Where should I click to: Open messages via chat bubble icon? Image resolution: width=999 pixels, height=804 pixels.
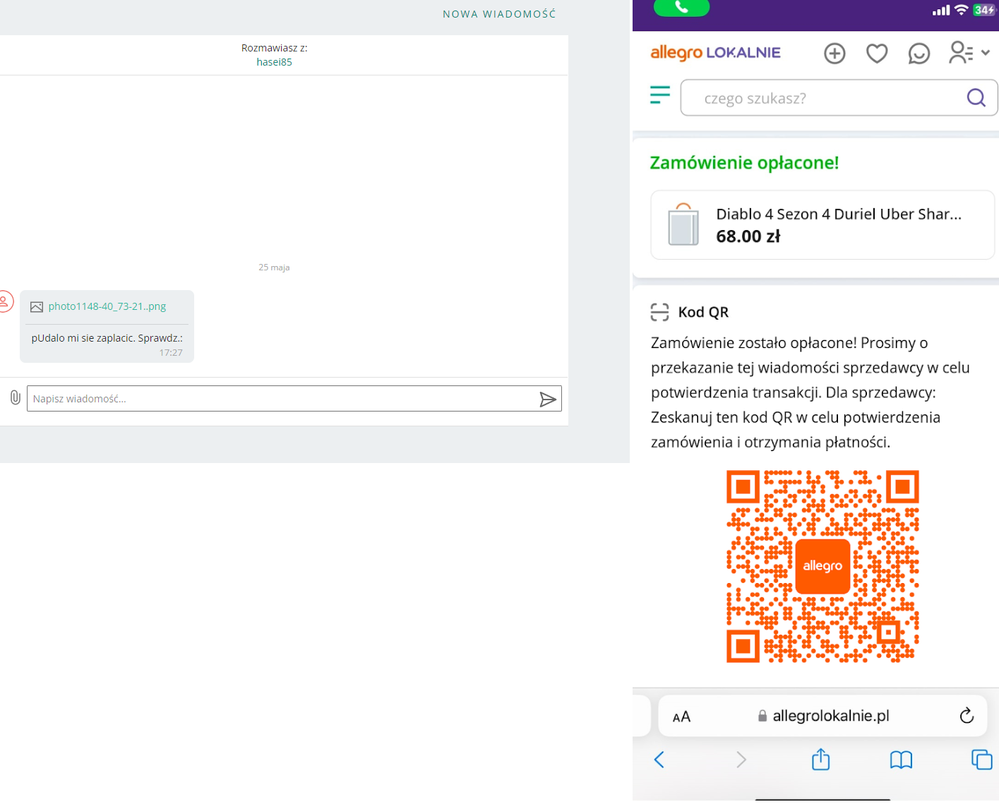click(918, 54)
